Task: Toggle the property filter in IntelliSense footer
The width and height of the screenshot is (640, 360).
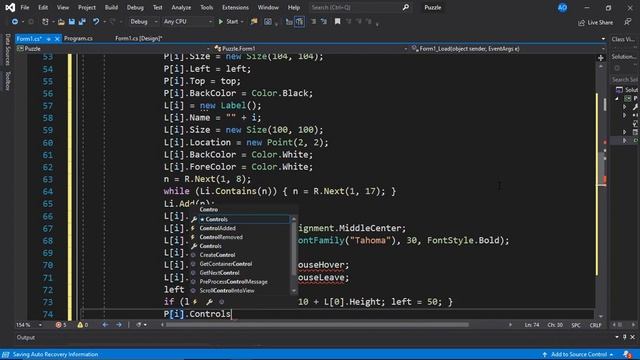Action: coord(209,302)
